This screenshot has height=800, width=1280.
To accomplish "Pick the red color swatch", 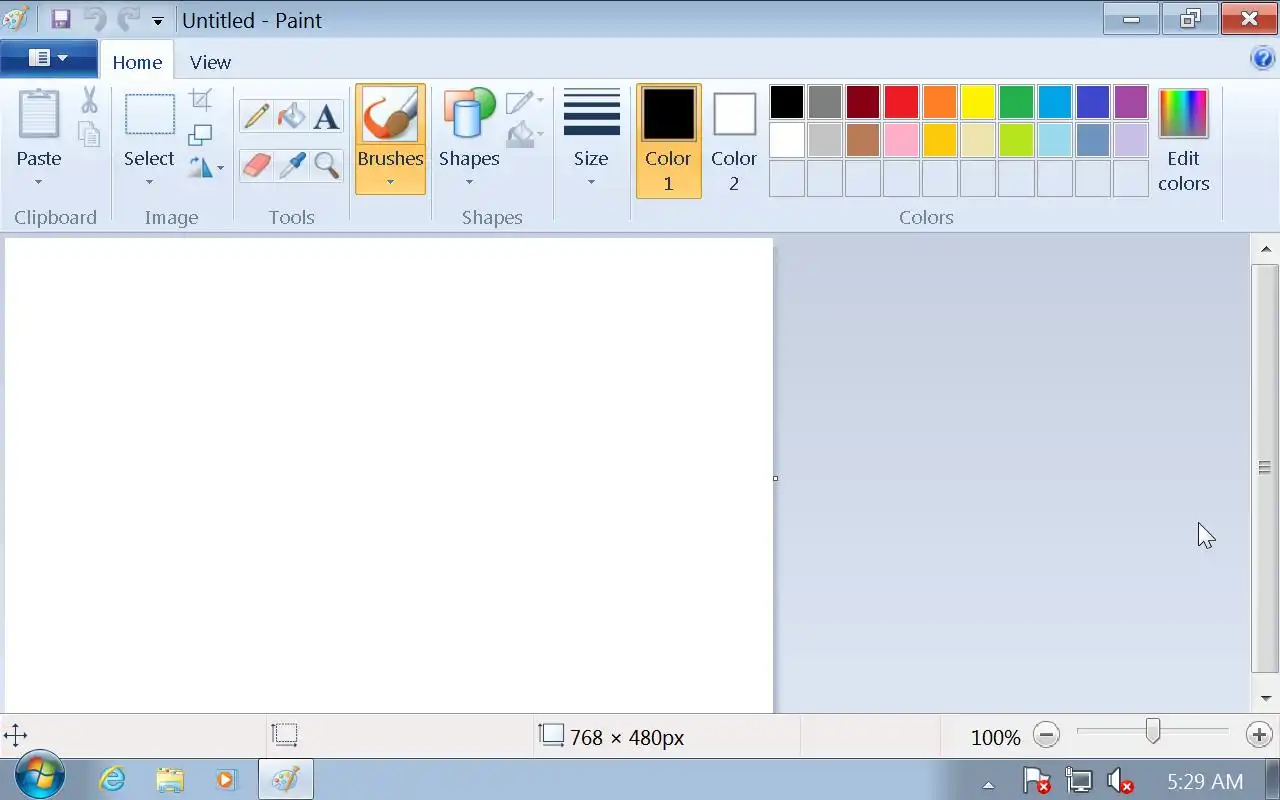I will click(x=901, y=102).
